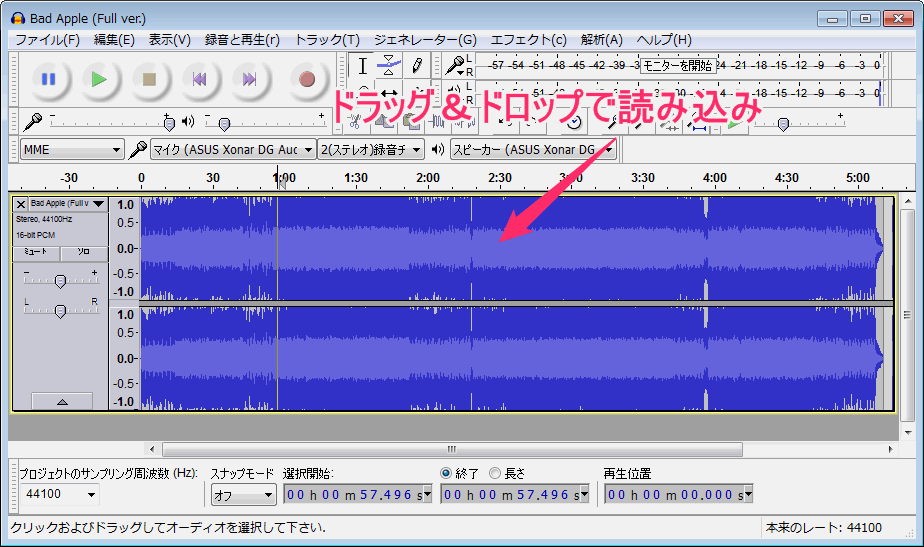Start playback with the green Play button
This screenshot has width=924, height=547.
click(98, 79)
